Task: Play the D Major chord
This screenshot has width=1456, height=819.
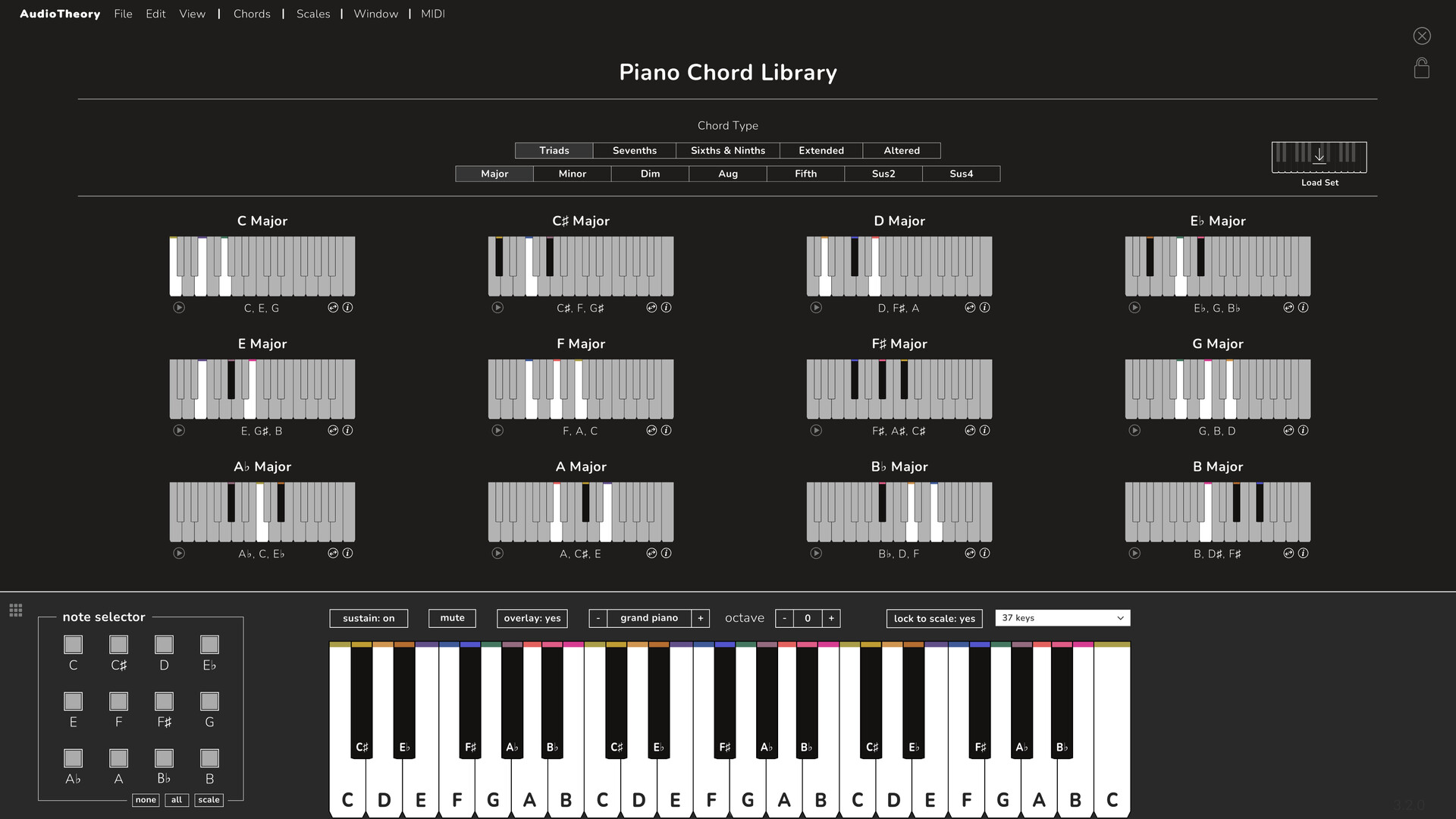Action: pos(816,308)
